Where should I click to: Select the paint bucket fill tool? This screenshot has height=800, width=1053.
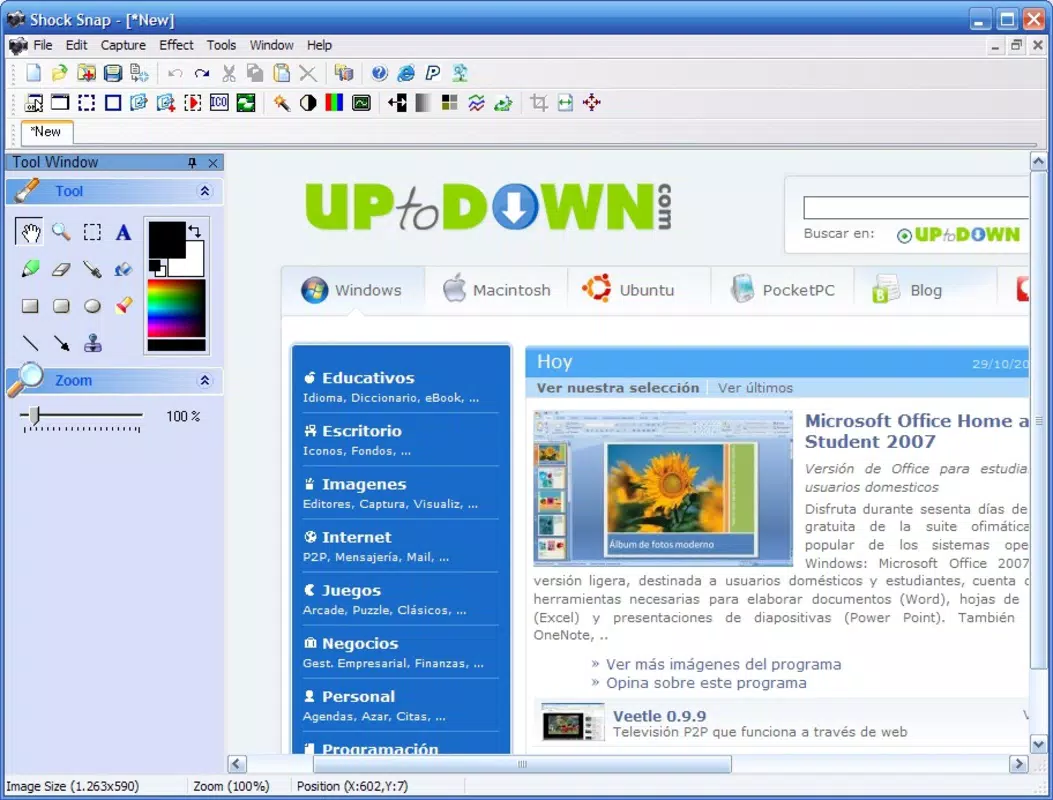[x=123, y=269]
